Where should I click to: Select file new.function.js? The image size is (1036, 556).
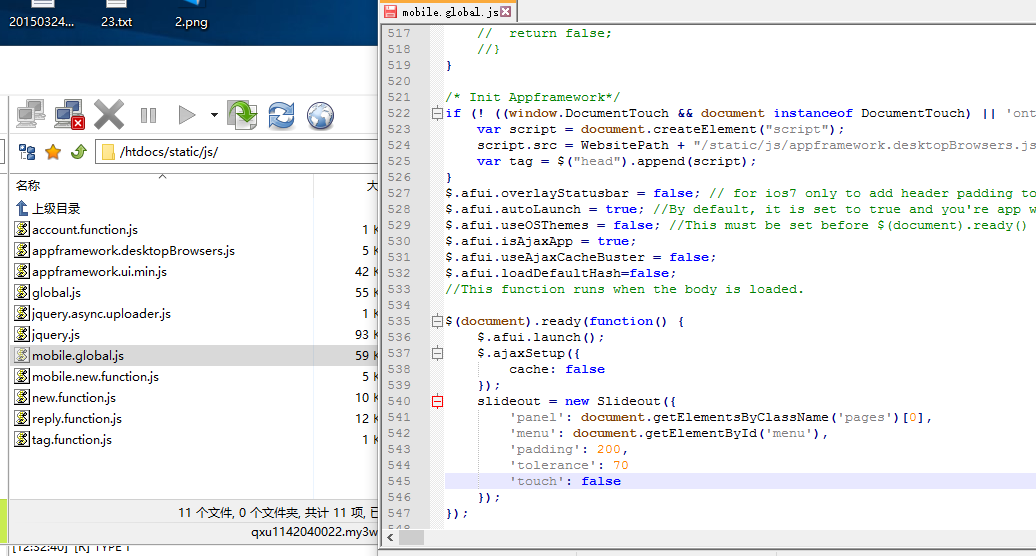click(65, 398)
